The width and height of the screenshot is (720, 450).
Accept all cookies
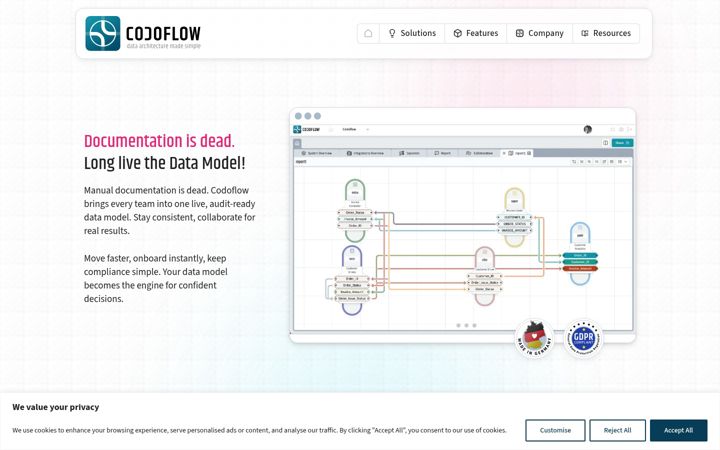tap(678, 430)
